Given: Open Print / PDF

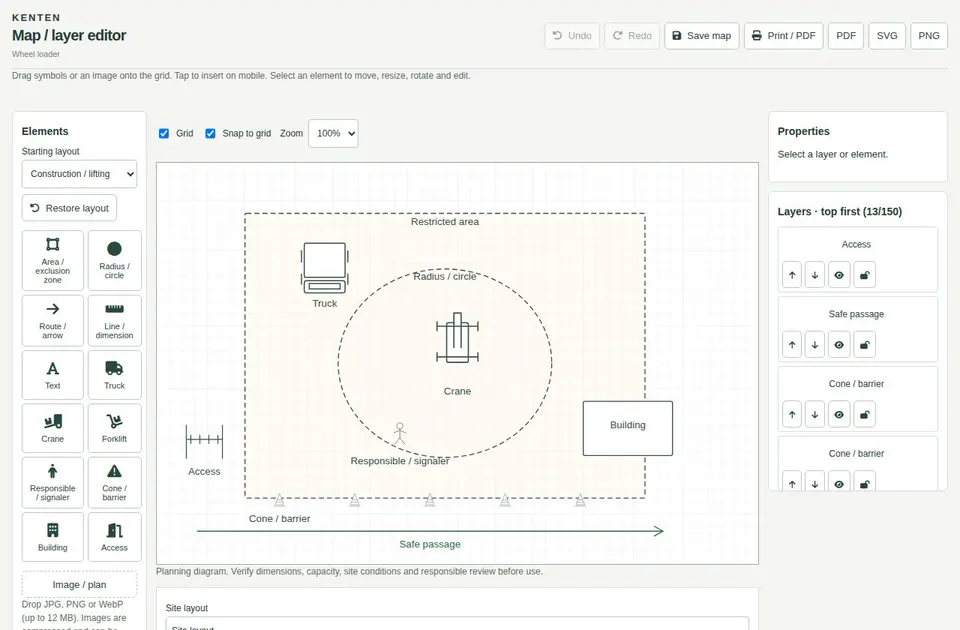Looking at the screenshot, I should click(x=784, y=36).
